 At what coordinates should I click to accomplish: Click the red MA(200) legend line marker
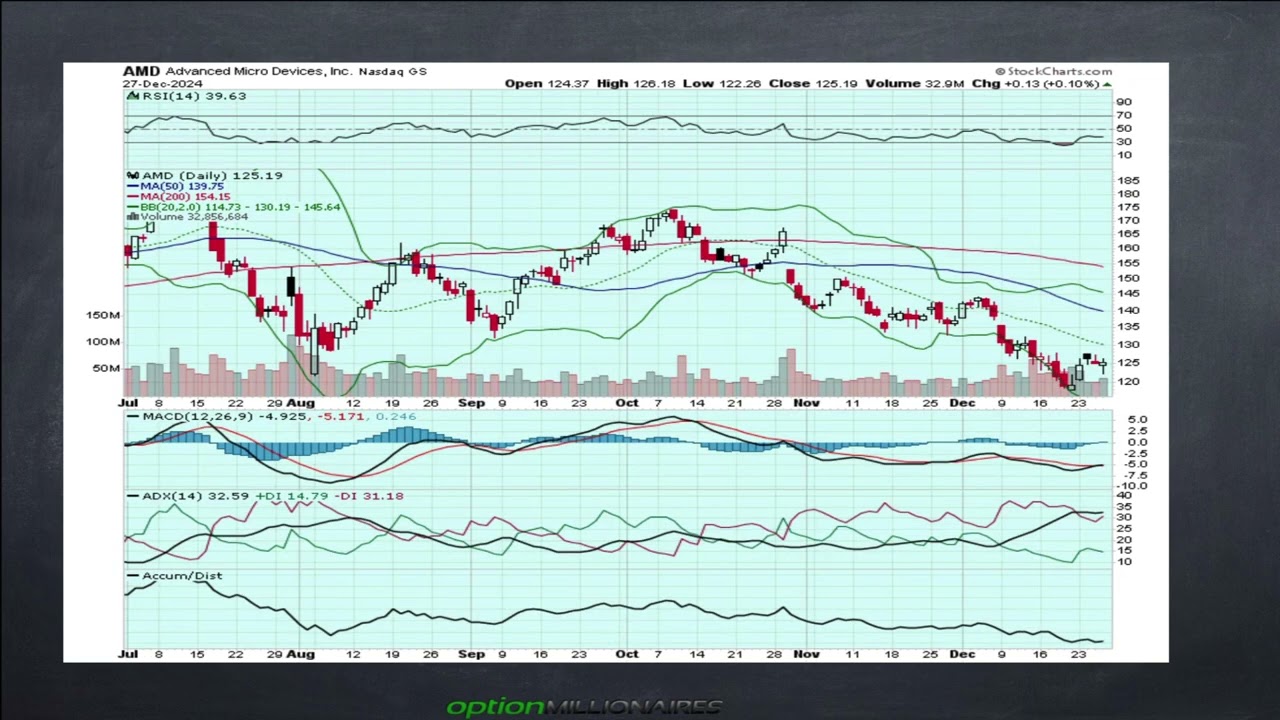pyautogui.click(x=133, y=197)
